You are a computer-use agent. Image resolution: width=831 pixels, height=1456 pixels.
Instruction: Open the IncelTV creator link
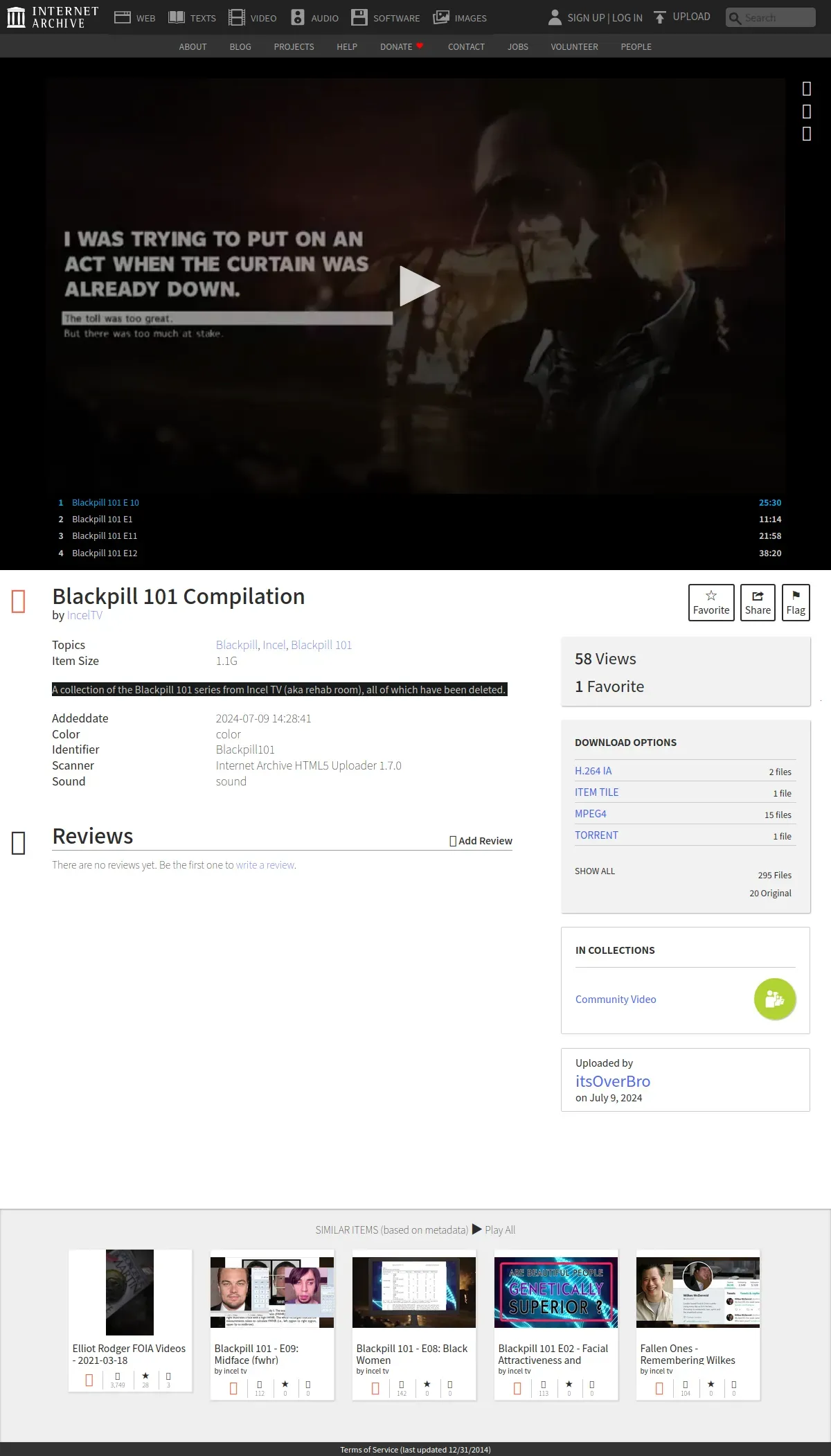[x=84, y=615]
